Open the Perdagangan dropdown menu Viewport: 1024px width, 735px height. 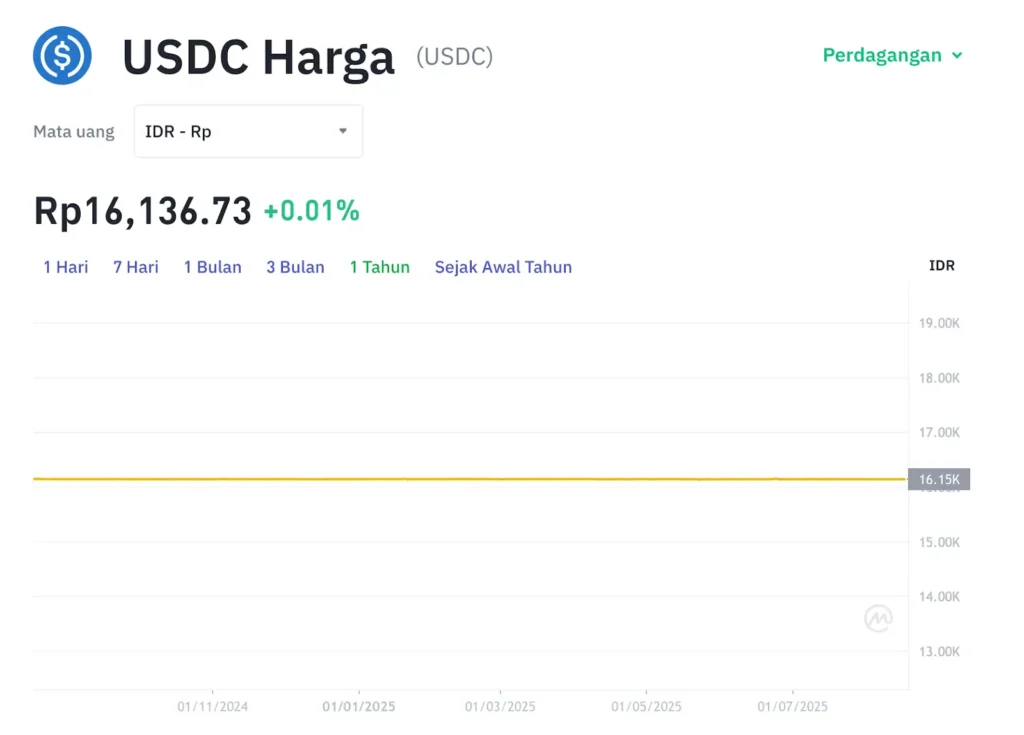coord(892,56)
